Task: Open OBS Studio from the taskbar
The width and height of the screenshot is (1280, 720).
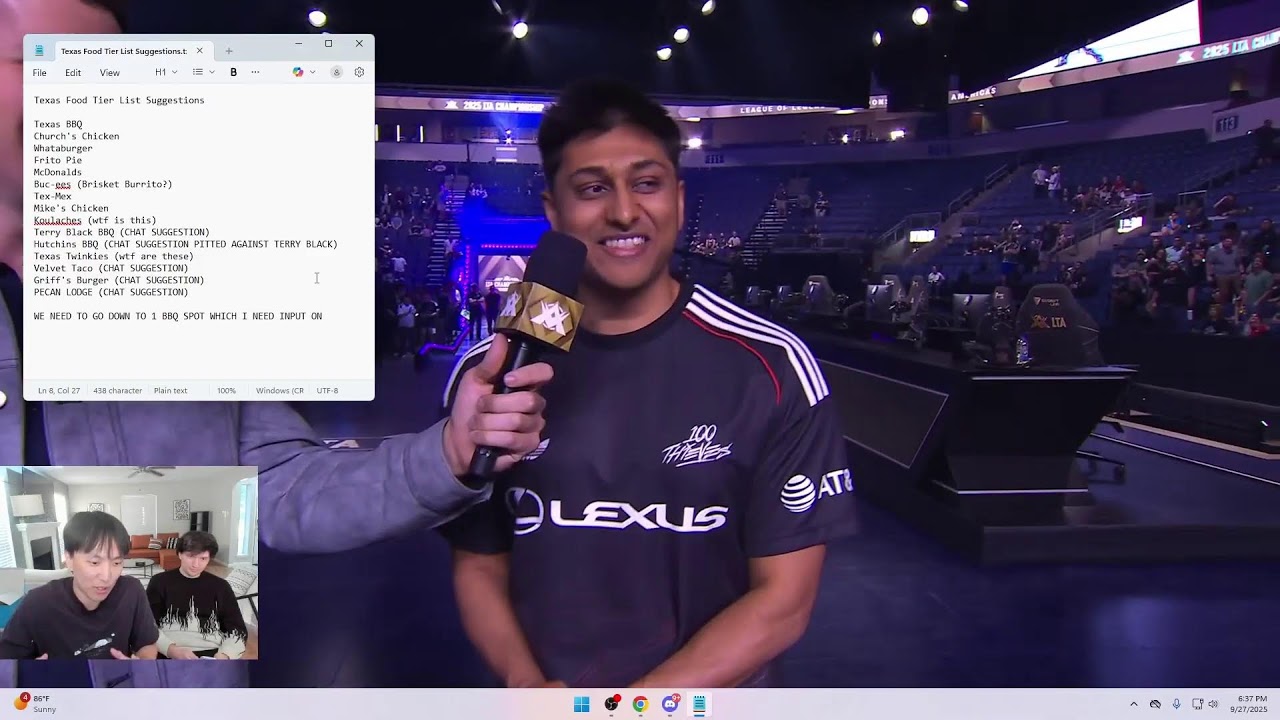Action: click(611, 704)
